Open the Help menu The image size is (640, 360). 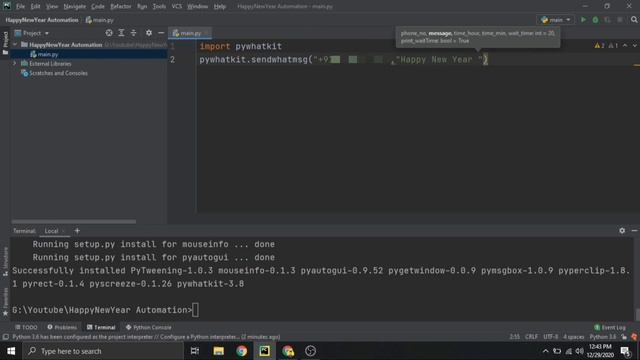tap(220, 7)
